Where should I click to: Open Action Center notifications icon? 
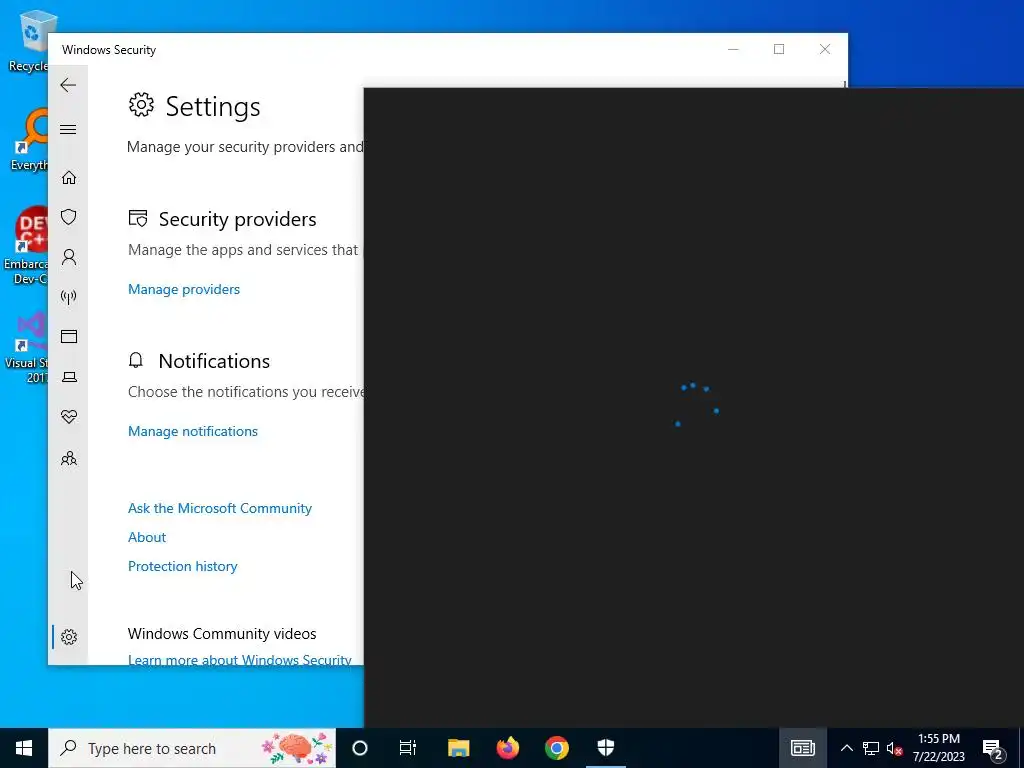click(993, 748)
